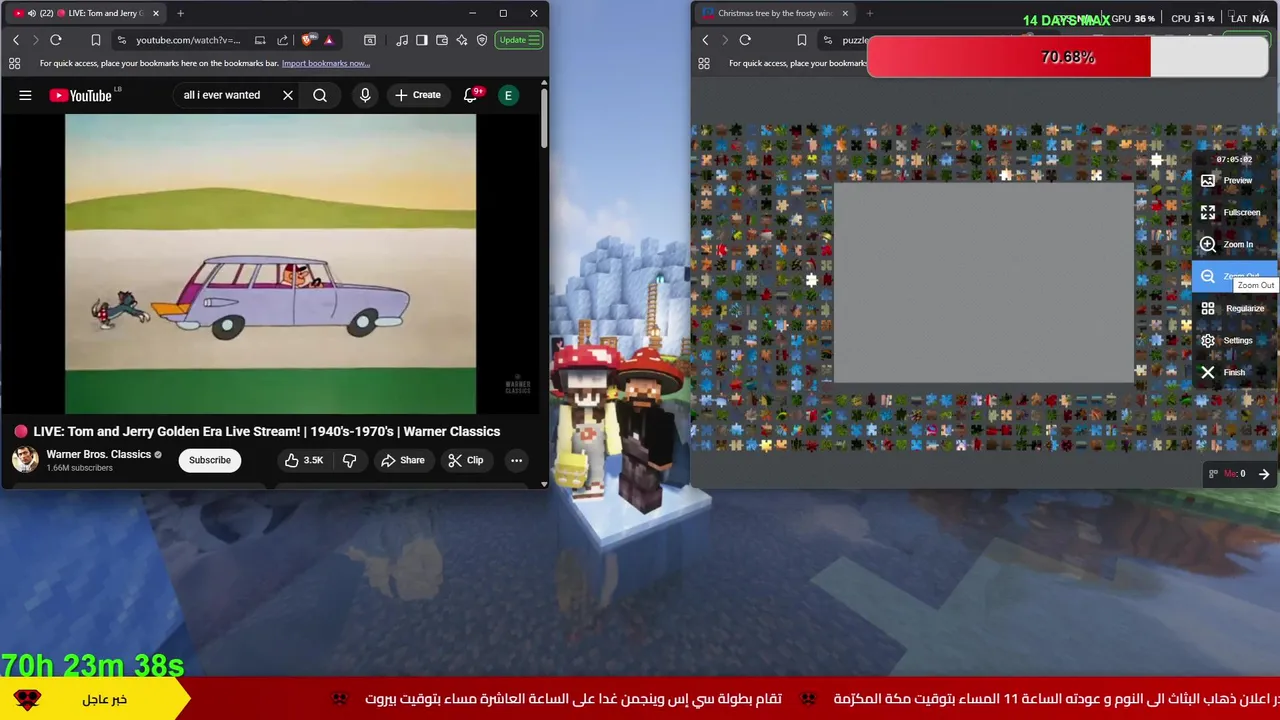Select the LIVE: Tom and Jerry tab
Image resolution: width=1280 pixels, height=720 pixels.
click(86, 13)
